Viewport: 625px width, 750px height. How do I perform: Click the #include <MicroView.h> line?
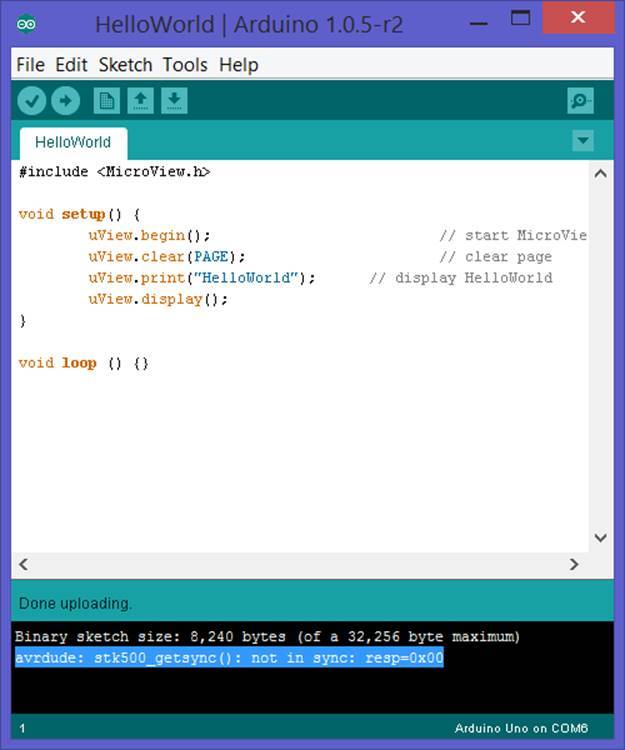[x=114, y=172]
